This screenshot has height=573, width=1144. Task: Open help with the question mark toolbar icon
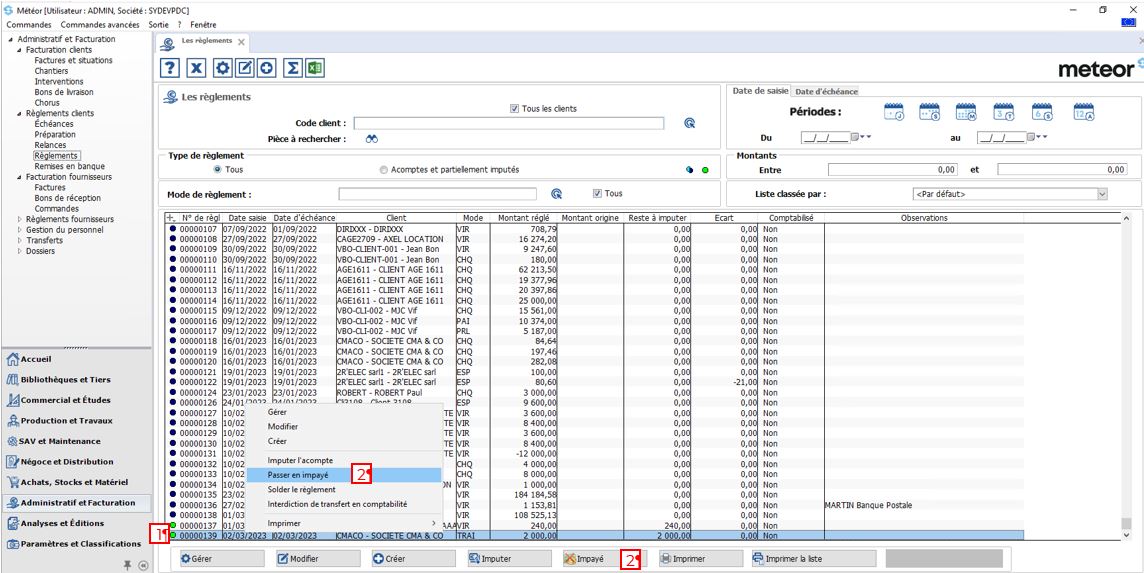coord(169,69)
